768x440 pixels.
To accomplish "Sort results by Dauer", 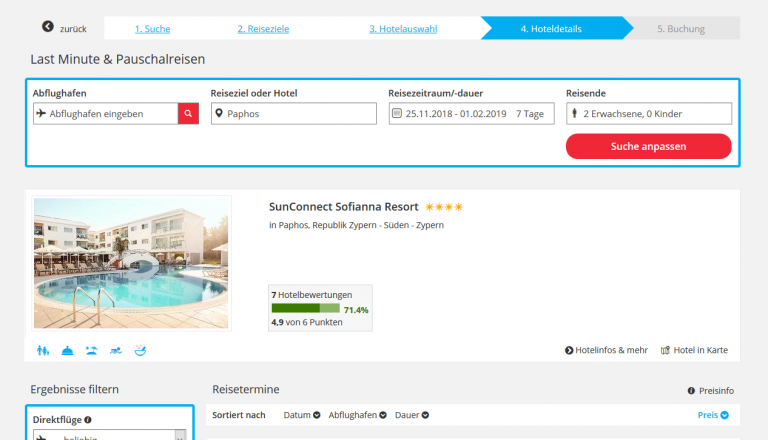I will [412, 415].
